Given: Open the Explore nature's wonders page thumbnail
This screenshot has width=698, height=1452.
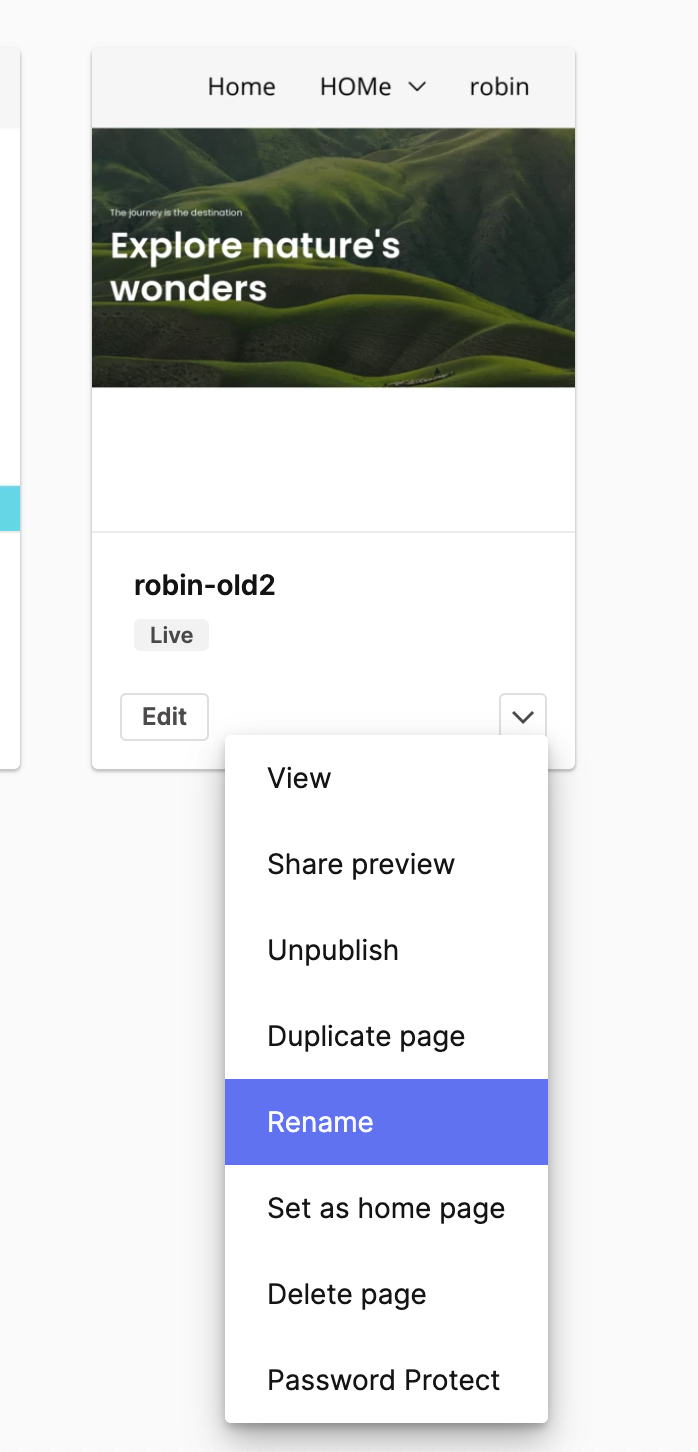Looking at the screenshot, I should [x=333, y=256].
